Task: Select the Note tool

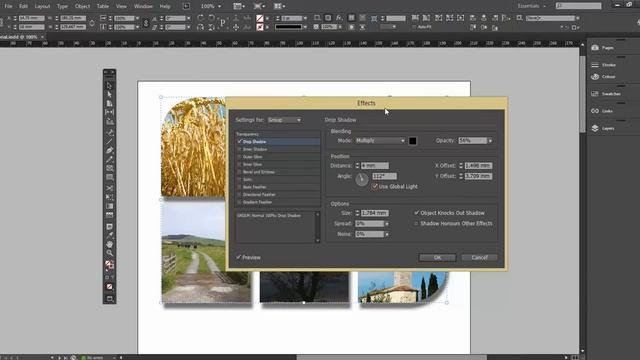Action: (109, 227)
